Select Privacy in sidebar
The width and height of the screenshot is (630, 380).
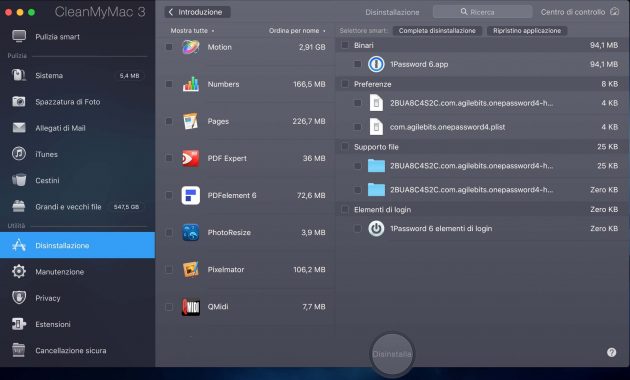point(77,298)
